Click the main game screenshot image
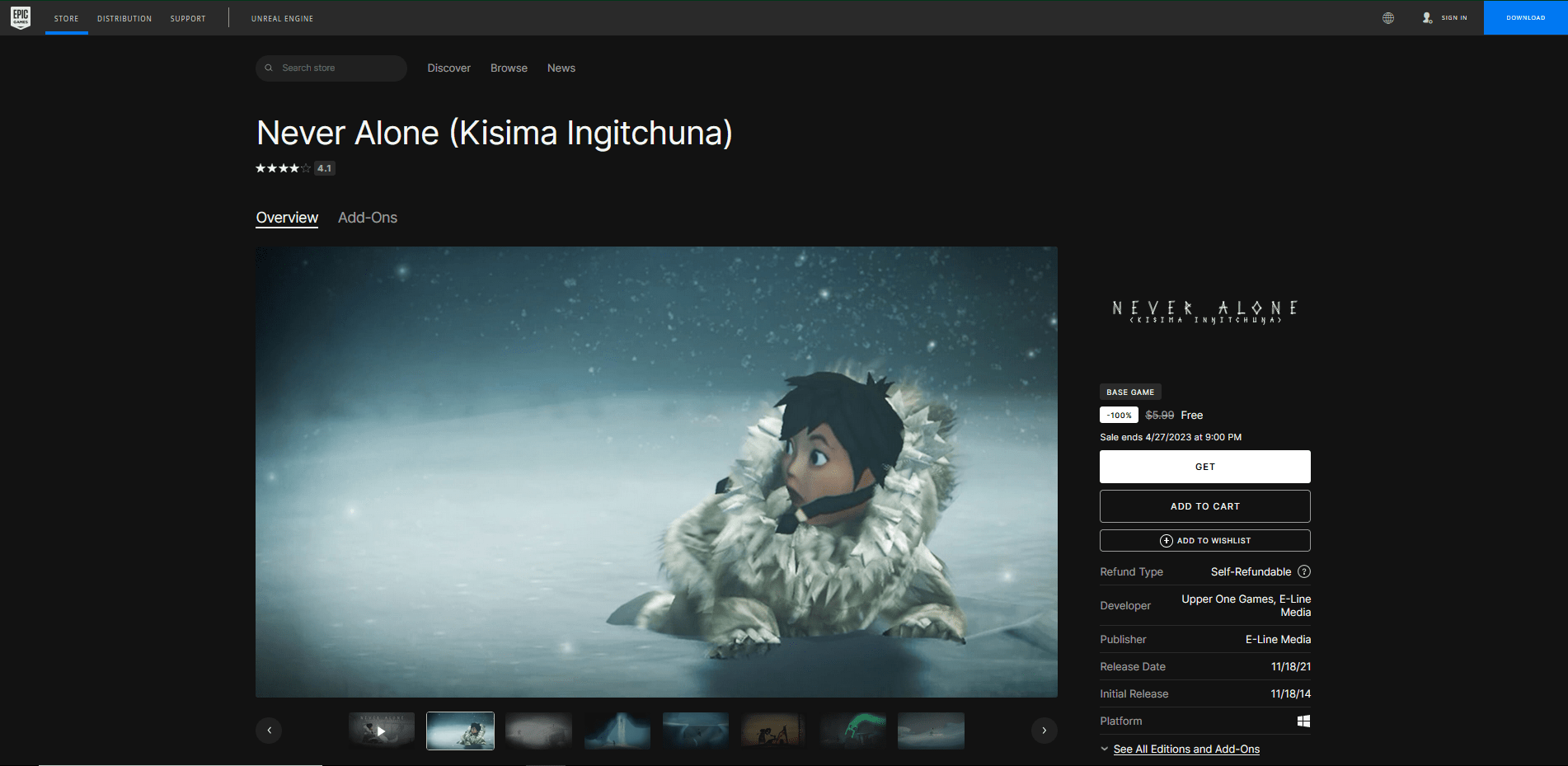This screenshot has height=766, width=1568. [x=656, y=472]
